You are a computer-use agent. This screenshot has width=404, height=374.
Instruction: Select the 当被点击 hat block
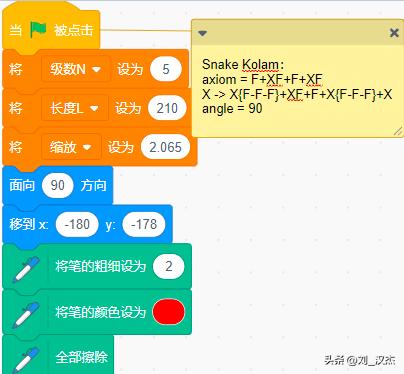tap(51, 30)
